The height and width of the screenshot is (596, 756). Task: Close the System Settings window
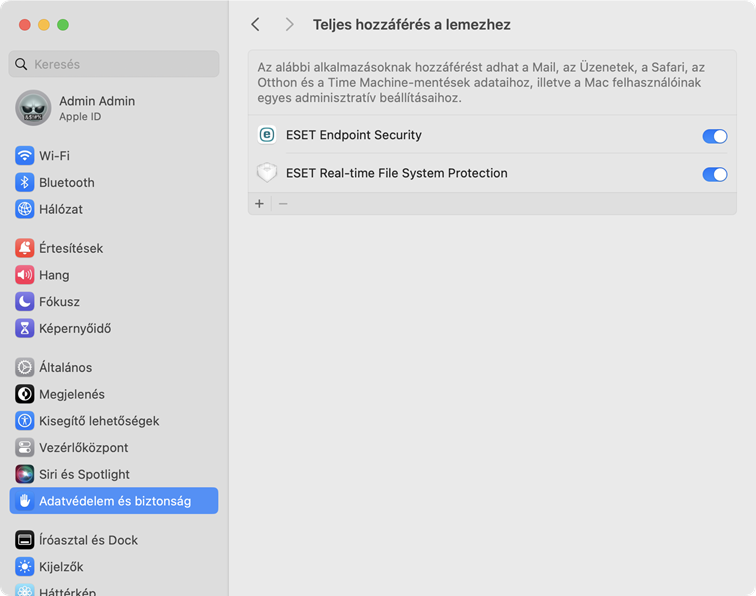(x=25, y=25)
